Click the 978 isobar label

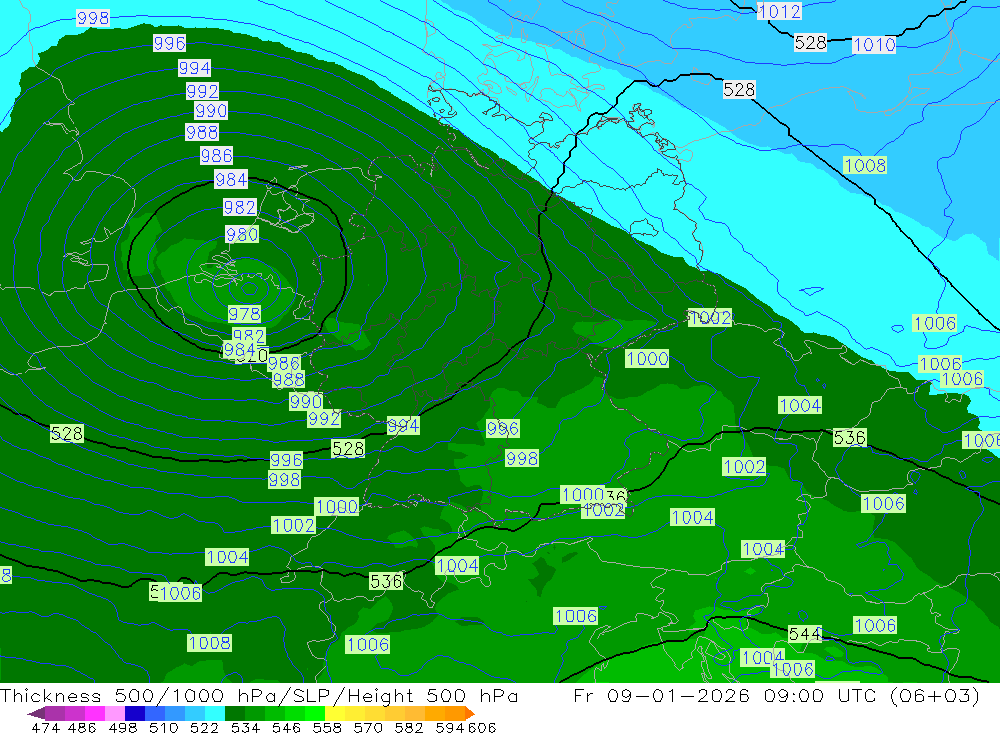point(244,314)
